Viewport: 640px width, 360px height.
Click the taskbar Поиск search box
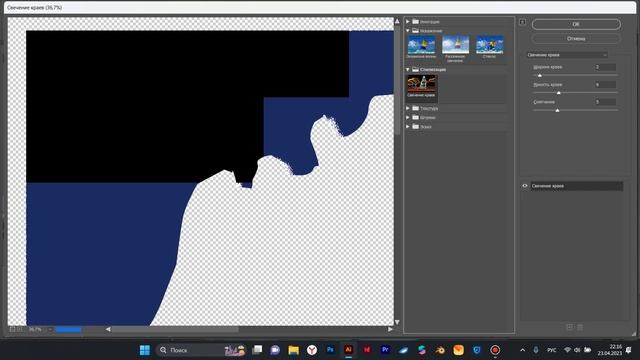click(200, 350)
